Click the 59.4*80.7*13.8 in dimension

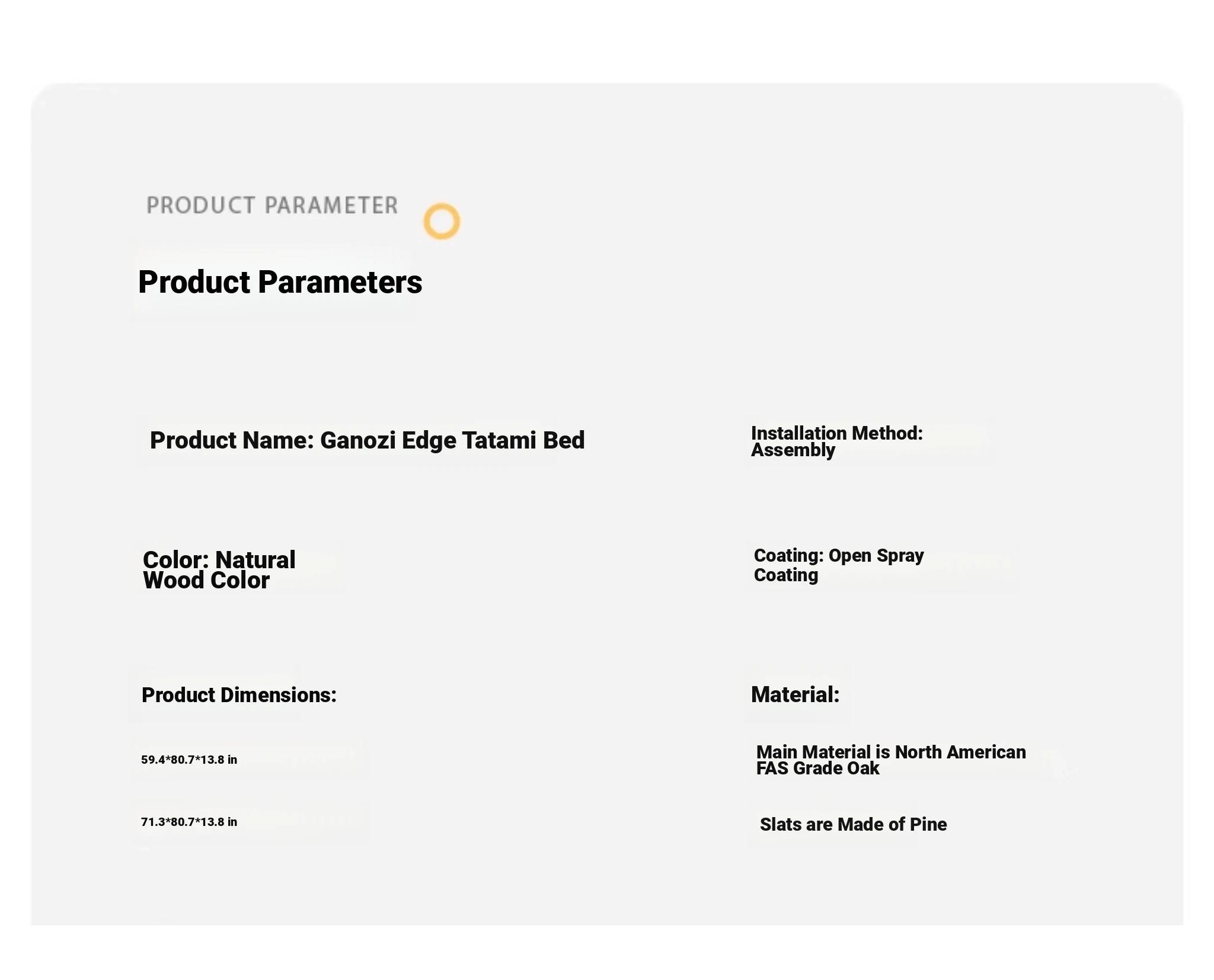[189, 760]
